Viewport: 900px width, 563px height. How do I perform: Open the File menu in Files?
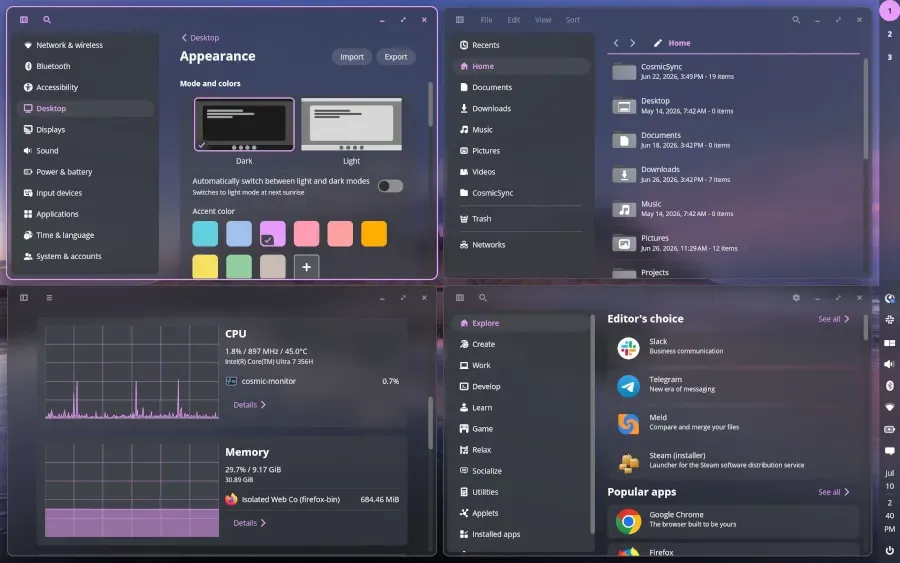[486, 20]
